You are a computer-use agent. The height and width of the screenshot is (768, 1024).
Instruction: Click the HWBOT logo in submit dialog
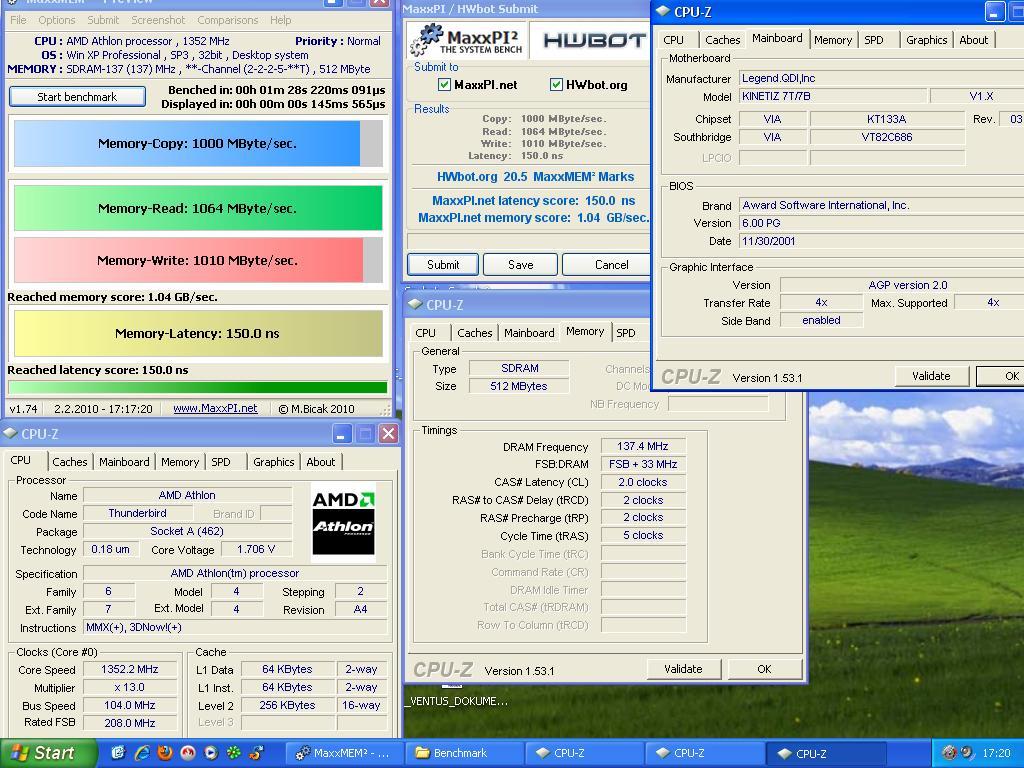click(x=593, y=40)
